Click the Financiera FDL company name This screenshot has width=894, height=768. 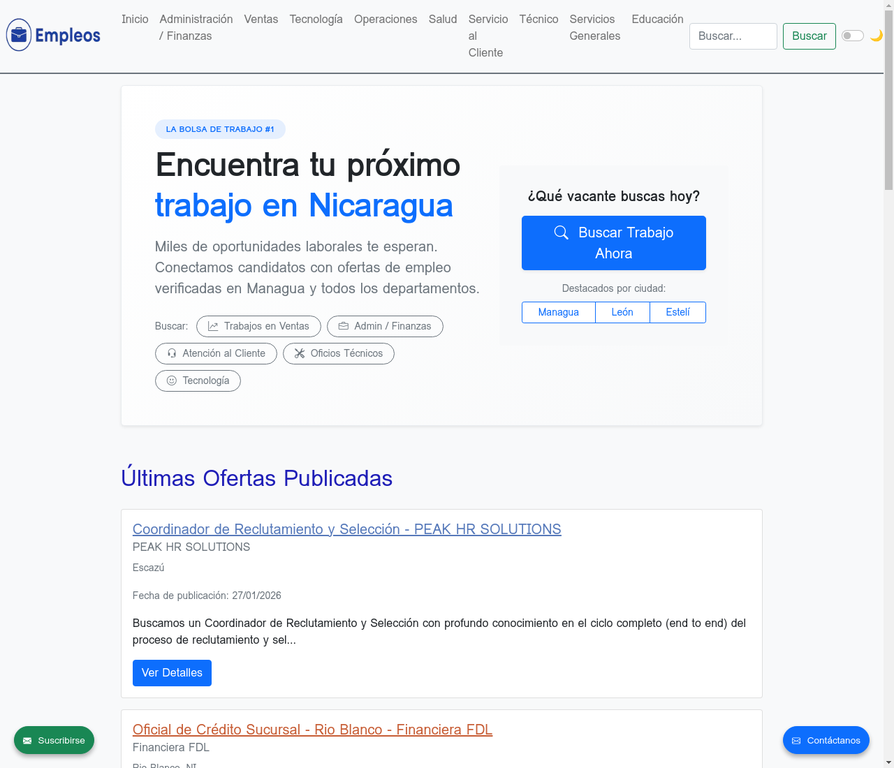pyautogui.click(x=170, y=747)
